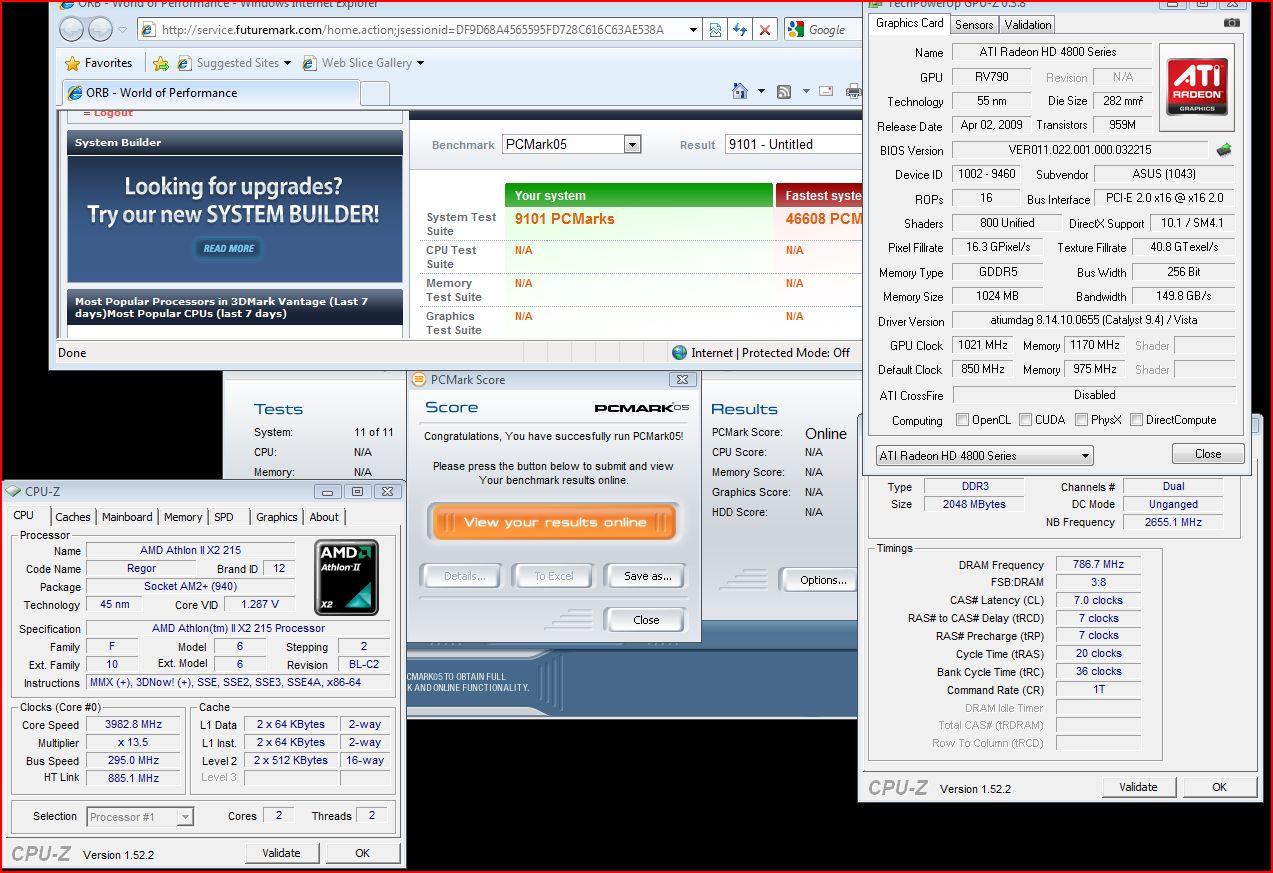The image size is (1273, 873).
Task: Open the dropdown arrow next to Home icon
Action: pos(761,92)
